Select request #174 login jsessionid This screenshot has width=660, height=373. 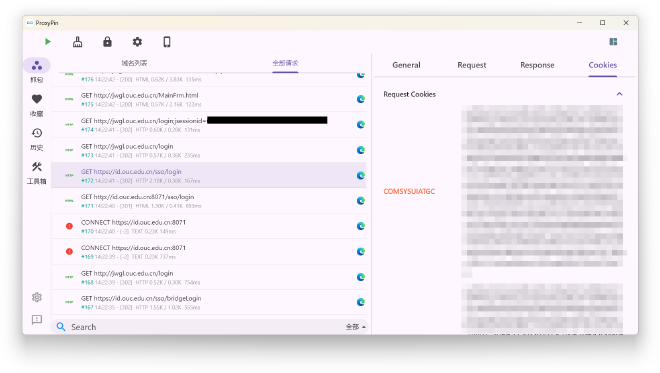pos(209,125)
